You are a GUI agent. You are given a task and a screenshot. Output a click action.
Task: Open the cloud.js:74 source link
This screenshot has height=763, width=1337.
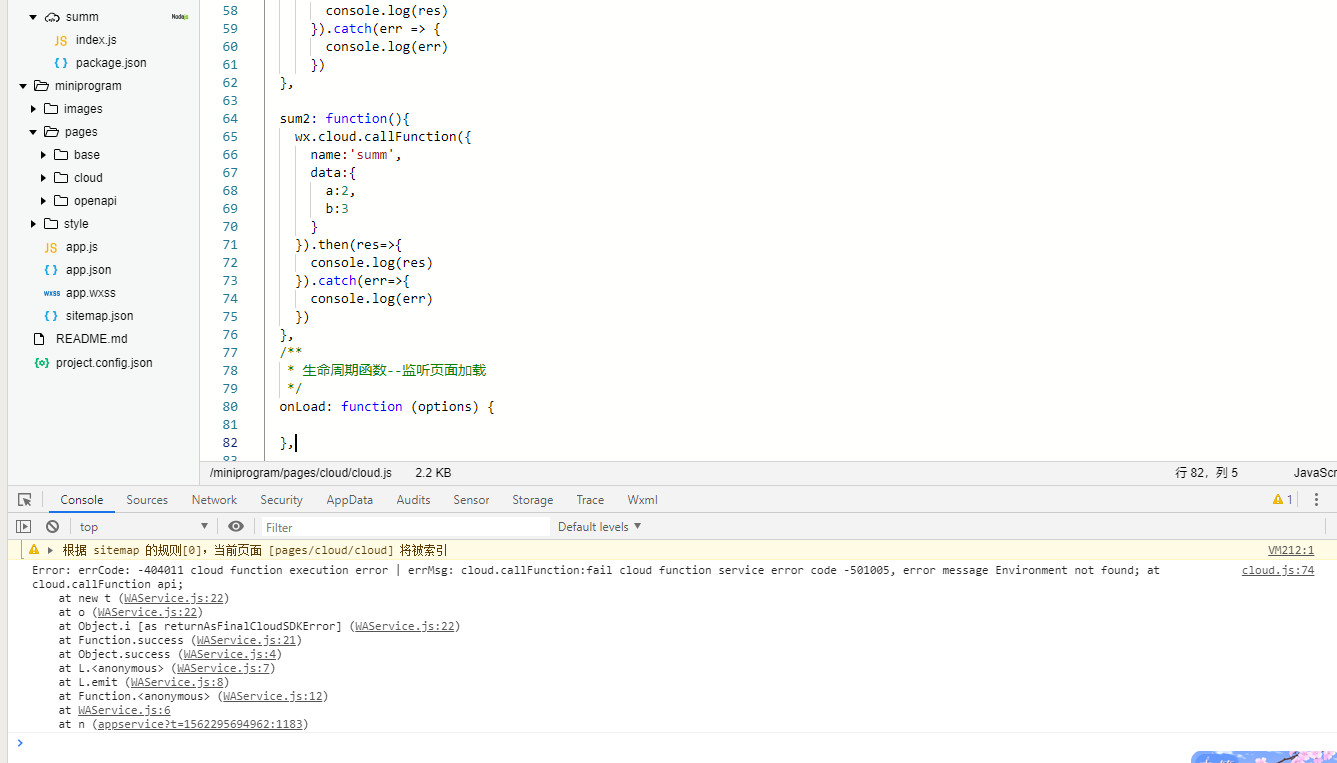1277,570
